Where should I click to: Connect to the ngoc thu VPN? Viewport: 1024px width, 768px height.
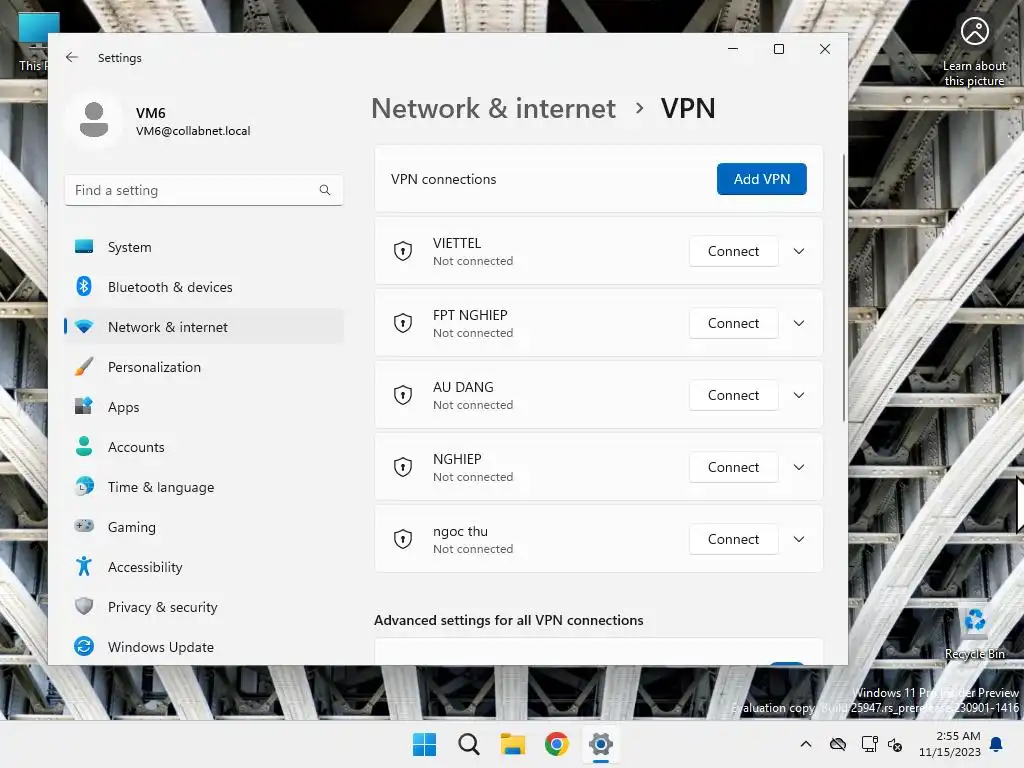point(733,539)
